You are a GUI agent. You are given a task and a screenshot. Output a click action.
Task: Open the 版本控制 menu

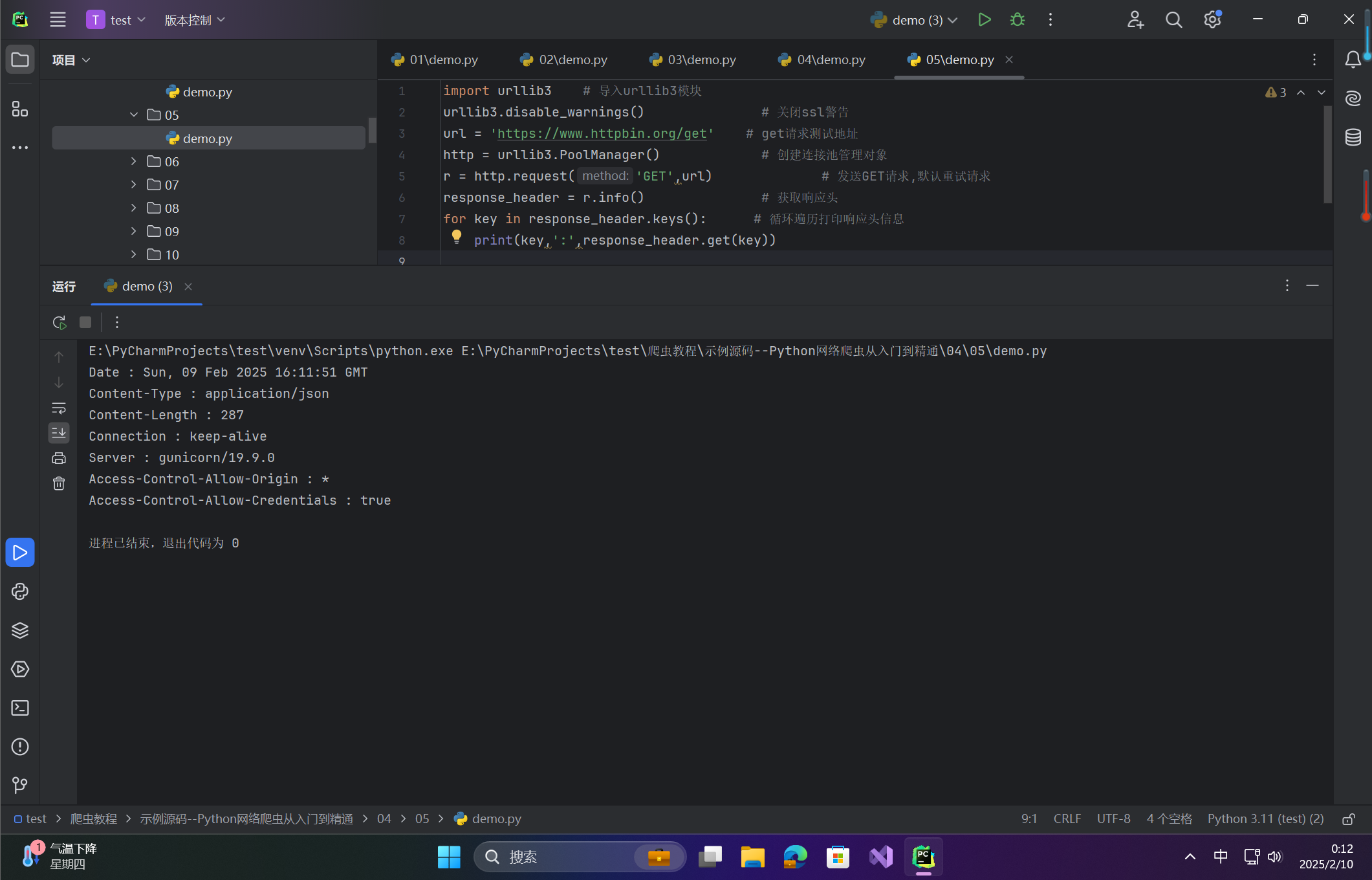click(195, 20)
